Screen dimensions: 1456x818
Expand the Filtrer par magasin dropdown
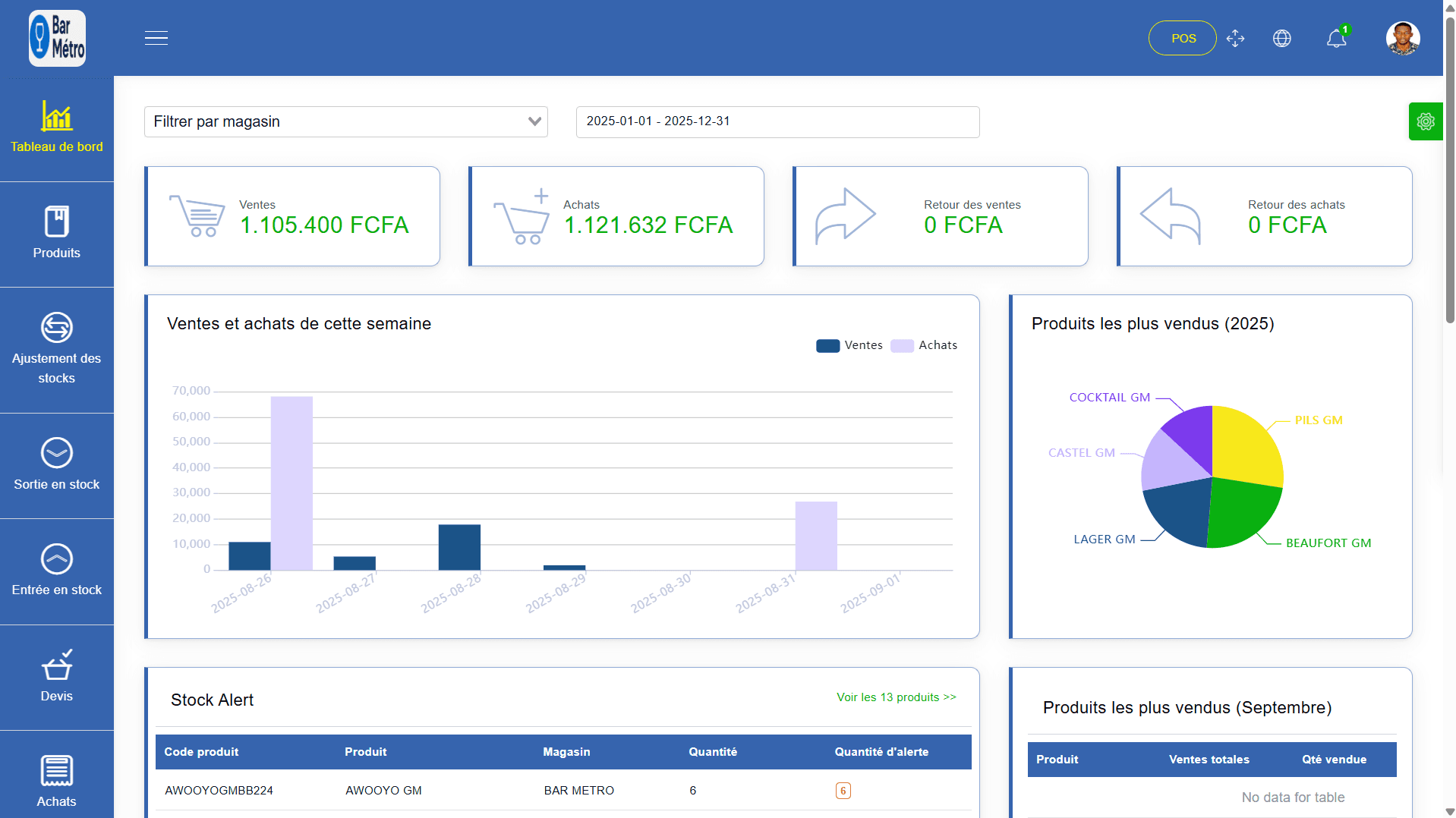tap(345, 122)
